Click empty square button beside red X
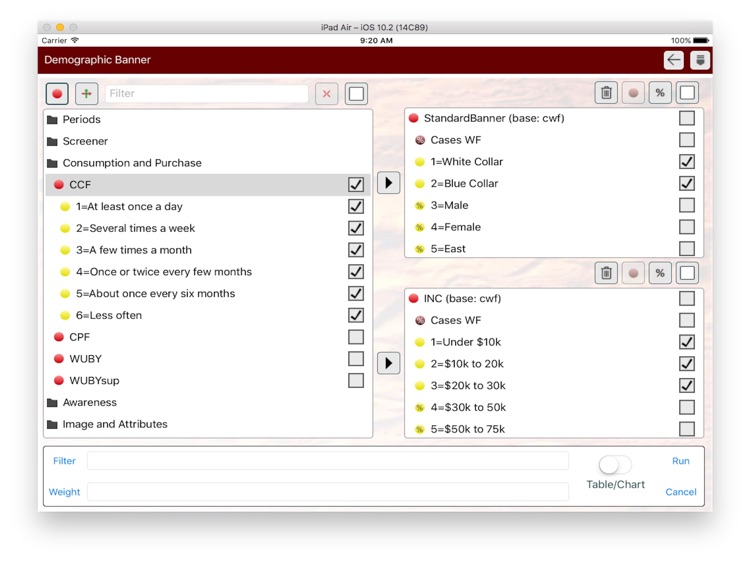This screenshot has height=562, width=750. tap(356, 93)
